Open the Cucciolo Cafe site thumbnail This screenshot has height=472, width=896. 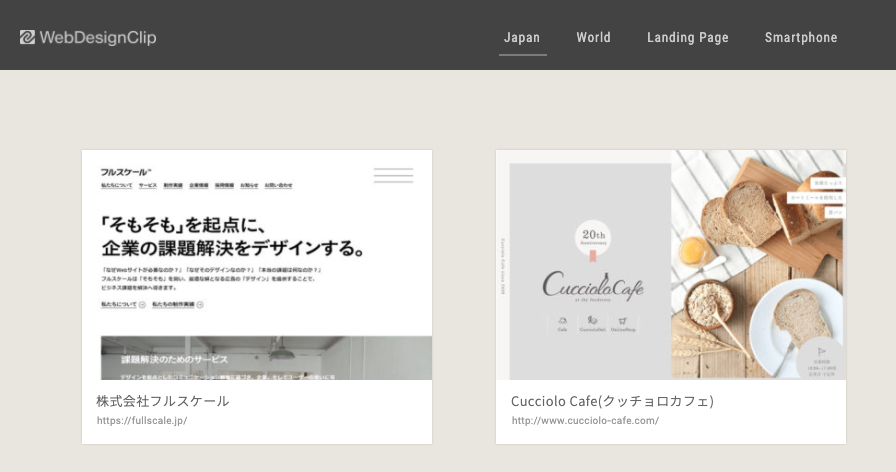[x=671, y=265]
